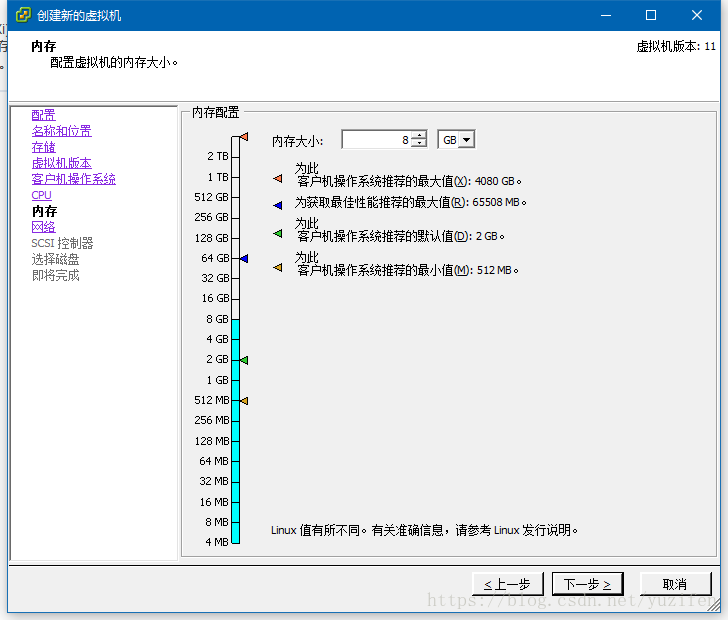The height and width of the screenshot is (620, 728).
Task: Go to 客户机操作系统 wizard step
Action: (74, 179)
